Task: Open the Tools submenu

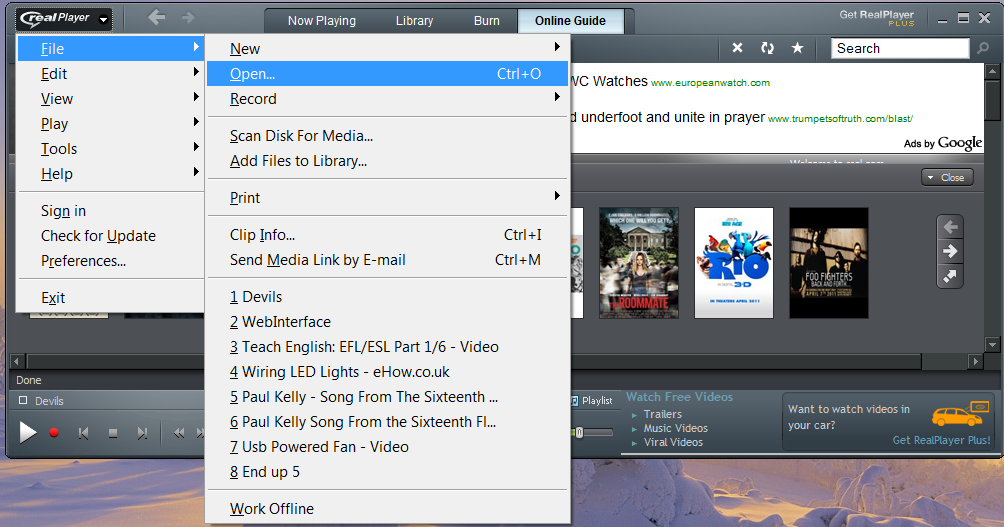Action: point(110,149)
